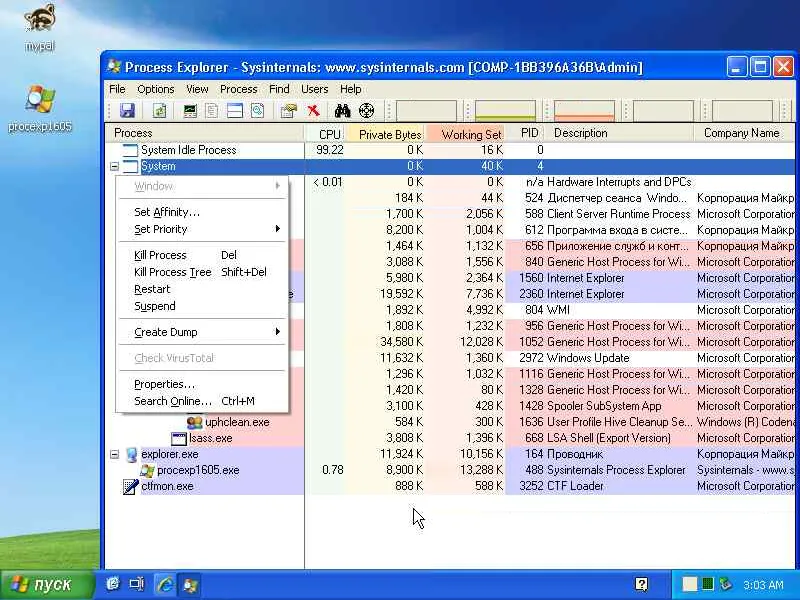Image resolution: width=800 pixels, height=600 pixels.
Task: Open the System Information graph icon
Action: (190, 110)
